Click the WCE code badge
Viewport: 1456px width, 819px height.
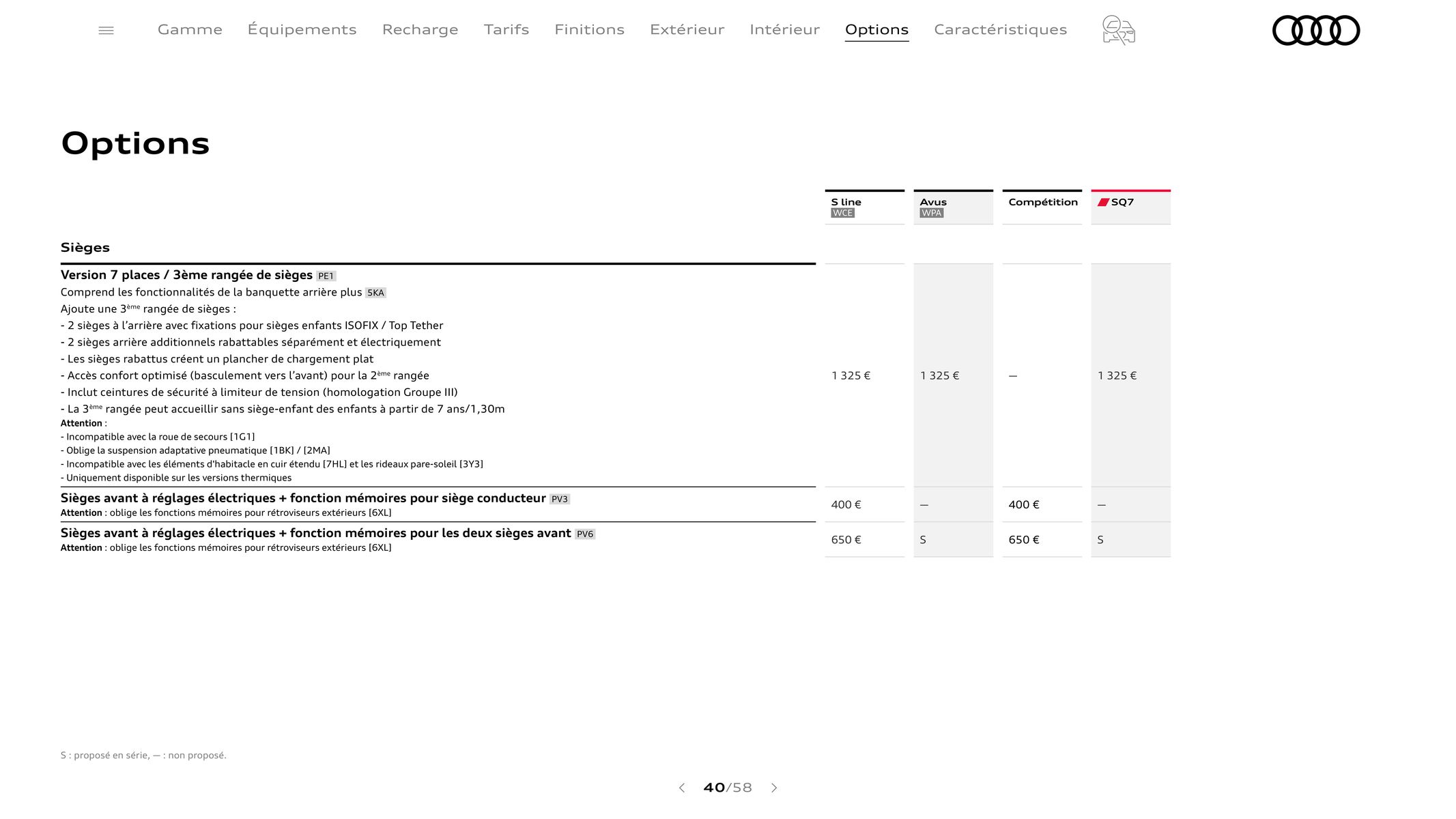(842, 213)
